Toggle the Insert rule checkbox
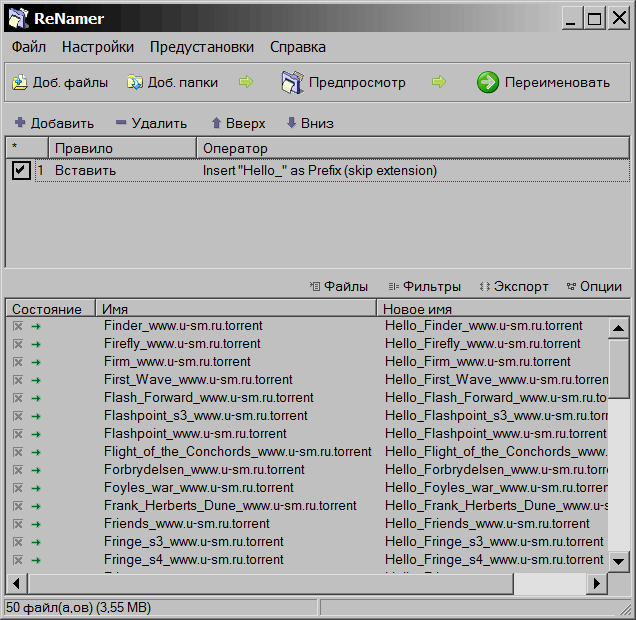The height and width of the screenshot is (620, 636). (x=20, y=171)
